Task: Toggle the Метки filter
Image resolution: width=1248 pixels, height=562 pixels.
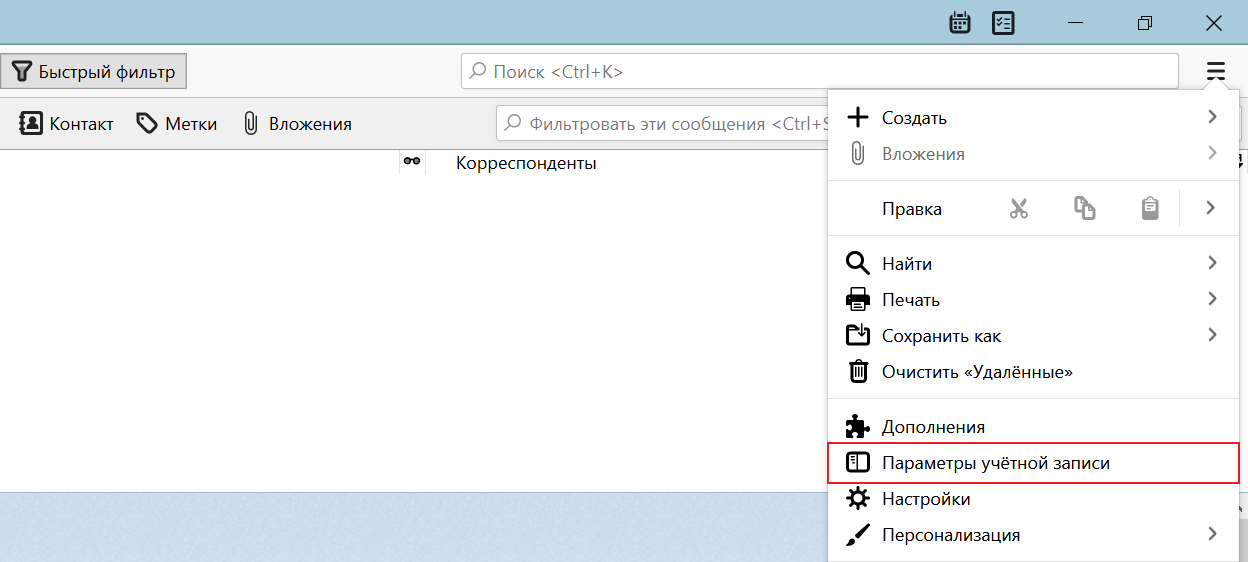Action: 177,124
